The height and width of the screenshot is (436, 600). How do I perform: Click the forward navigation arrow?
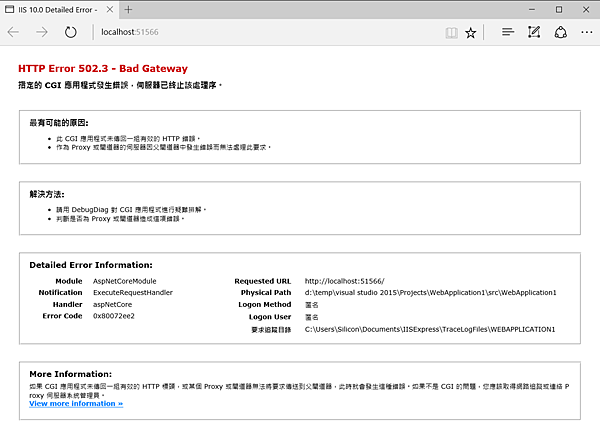coord(42,32)
